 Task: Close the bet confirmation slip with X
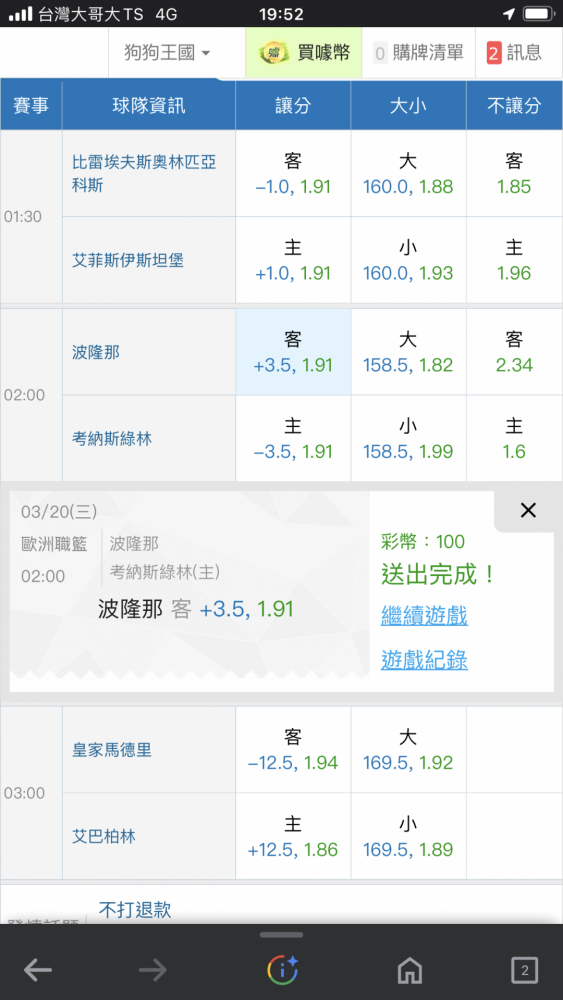click(x=528, y=510)
